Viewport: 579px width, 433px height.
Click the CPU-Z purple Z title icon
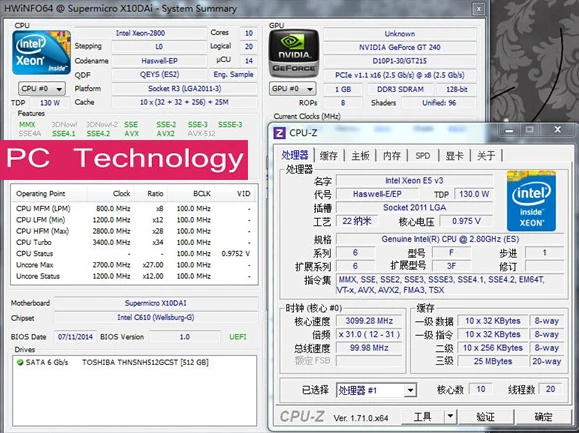[x=279, y=133]
